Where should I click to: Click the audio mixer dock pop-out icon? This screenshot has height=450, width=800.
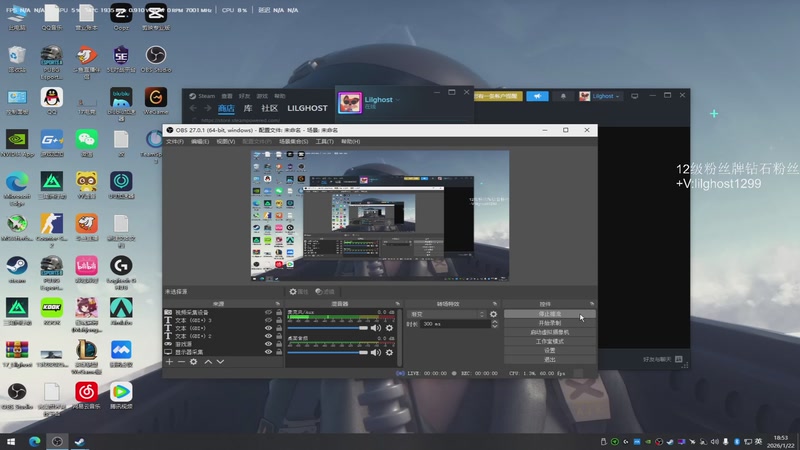coord(397,304)
